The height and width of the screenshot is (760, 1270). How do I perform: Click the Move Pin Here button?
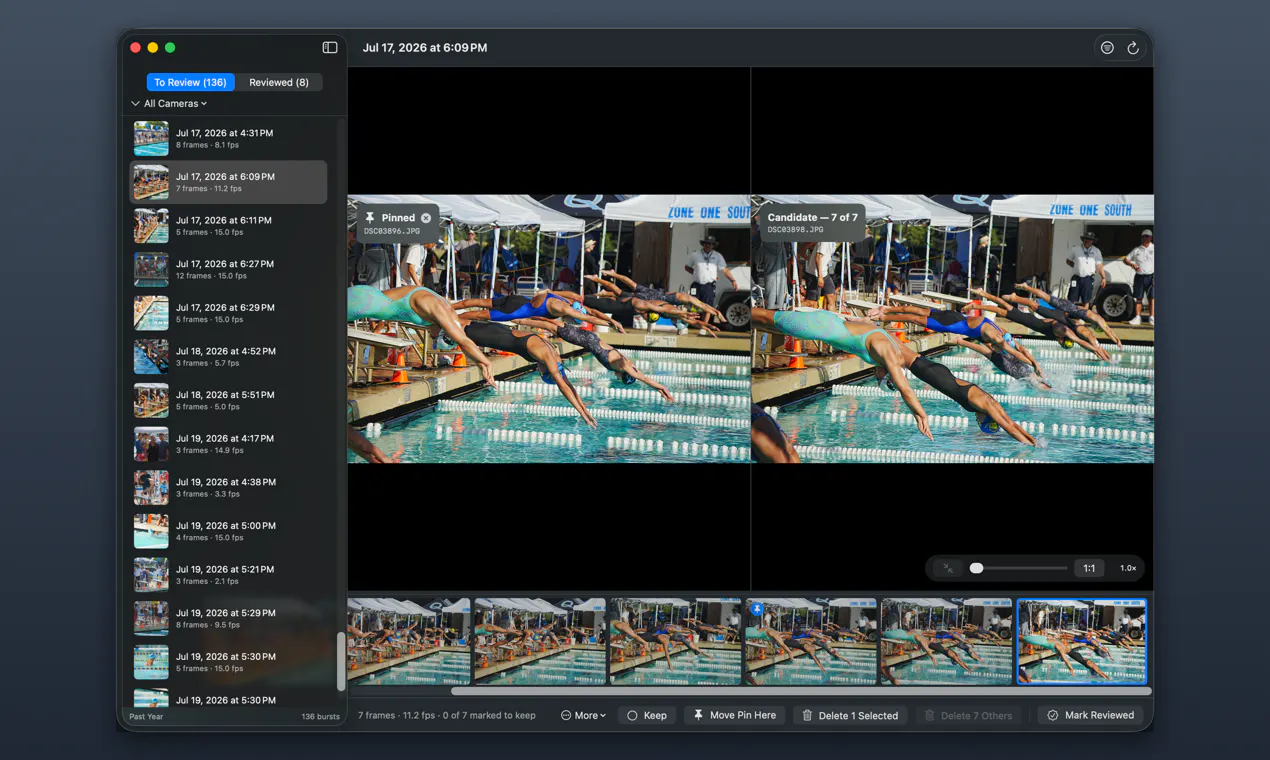click(x=735, y=716)
